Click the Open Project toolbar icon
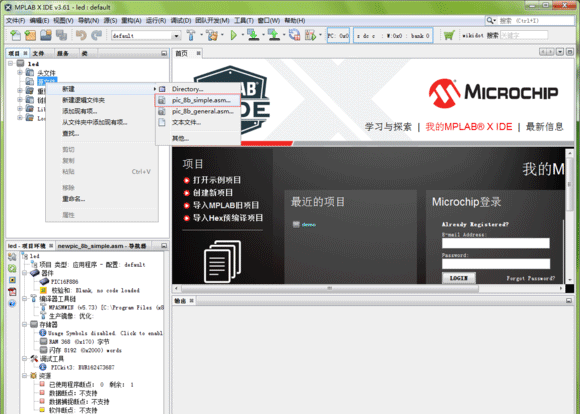580x414 pixels. click(45, 36)
